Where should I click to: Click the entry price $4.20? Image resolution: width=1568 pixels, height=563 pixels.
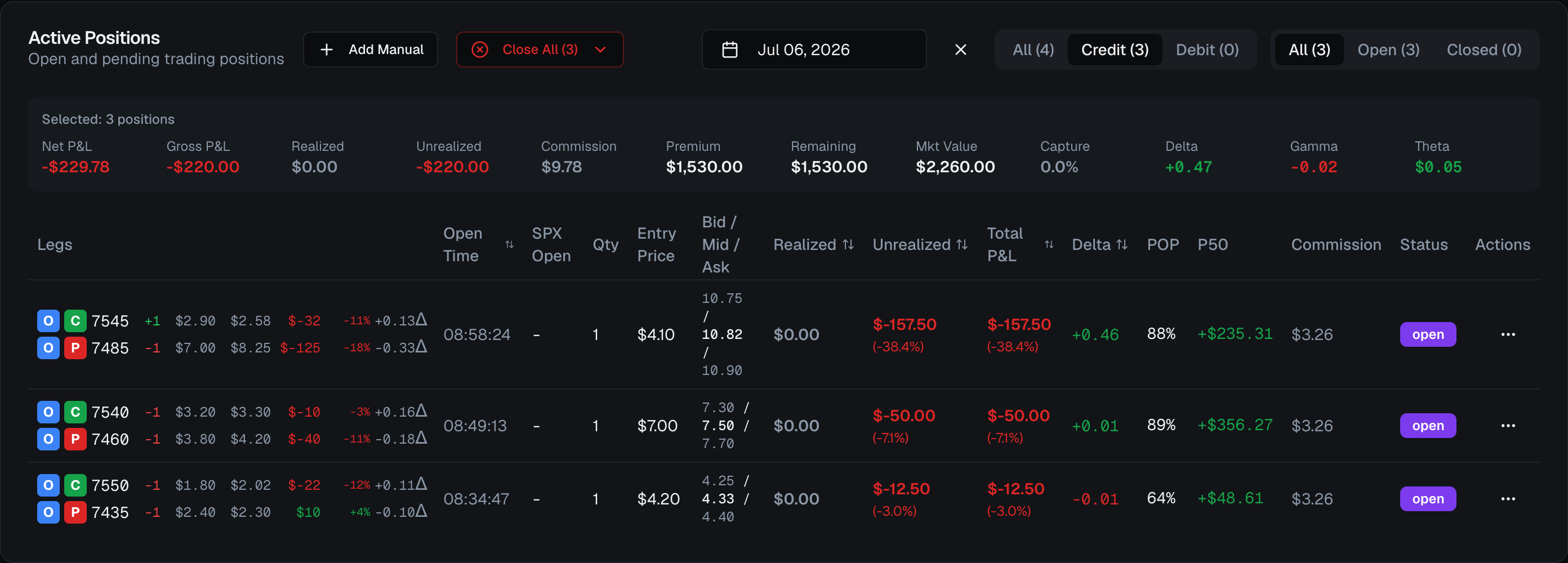pos(658,498)
